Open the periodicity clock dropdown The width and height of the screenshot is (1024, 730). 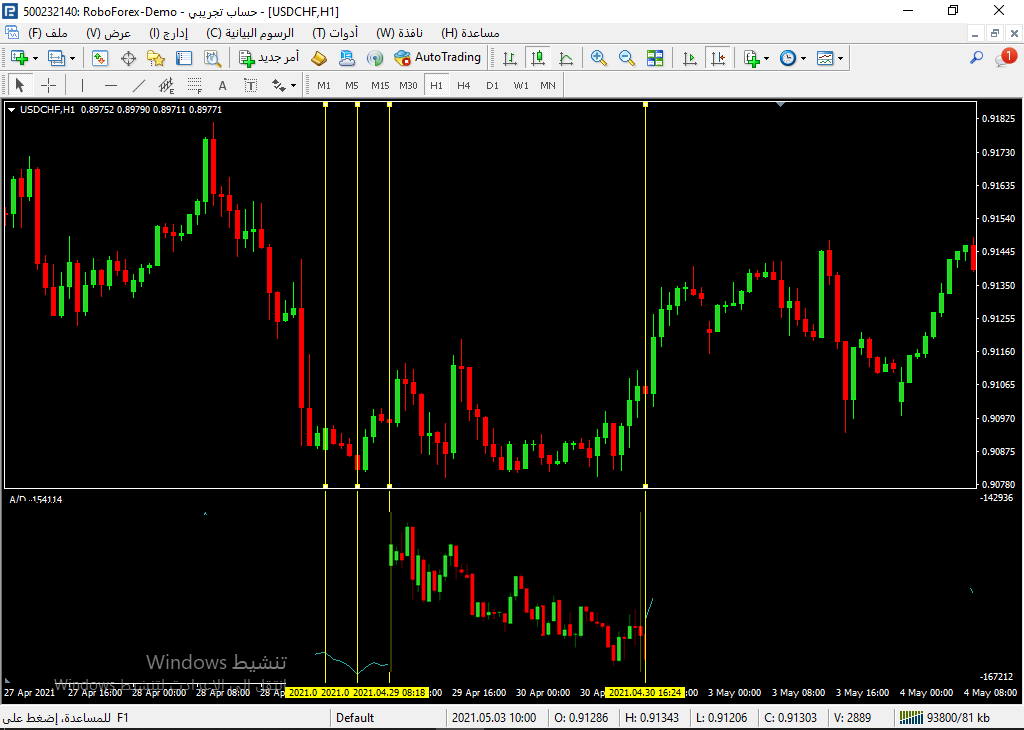pyautogui.click(x=803, y=58)
